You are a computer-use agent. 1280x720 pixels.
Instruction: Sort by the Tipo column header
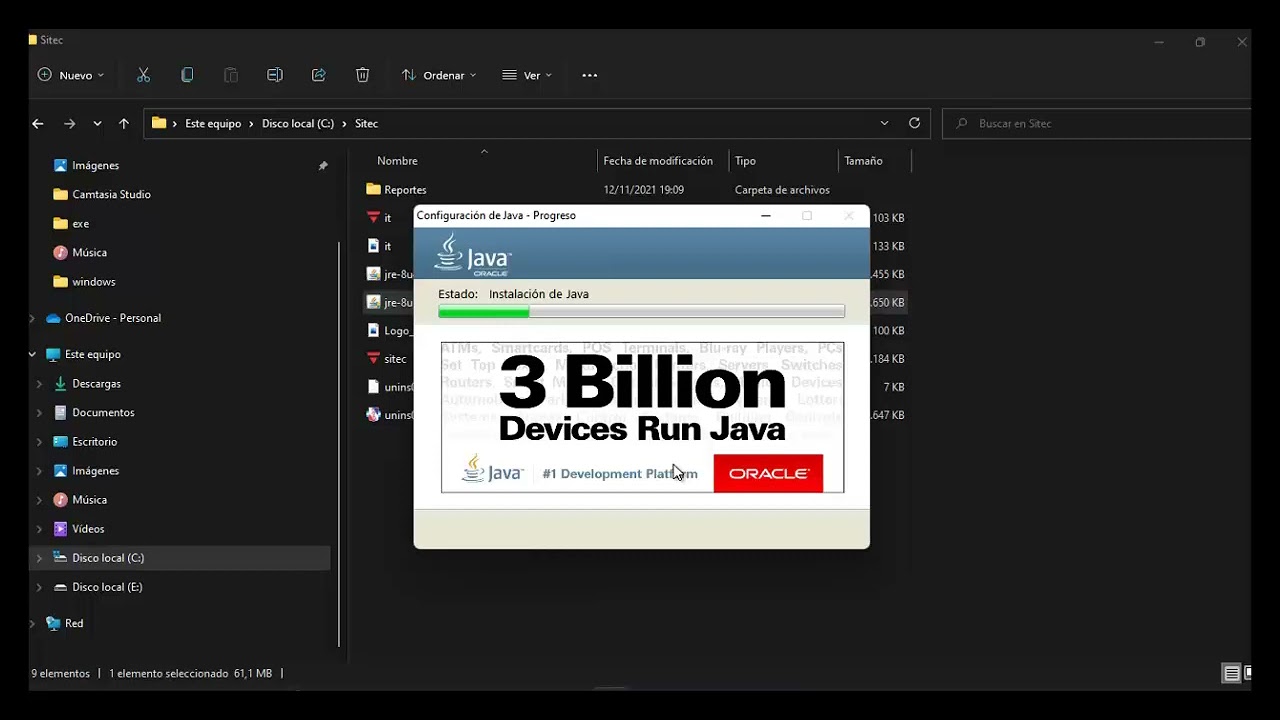click(x=745, y=161)
